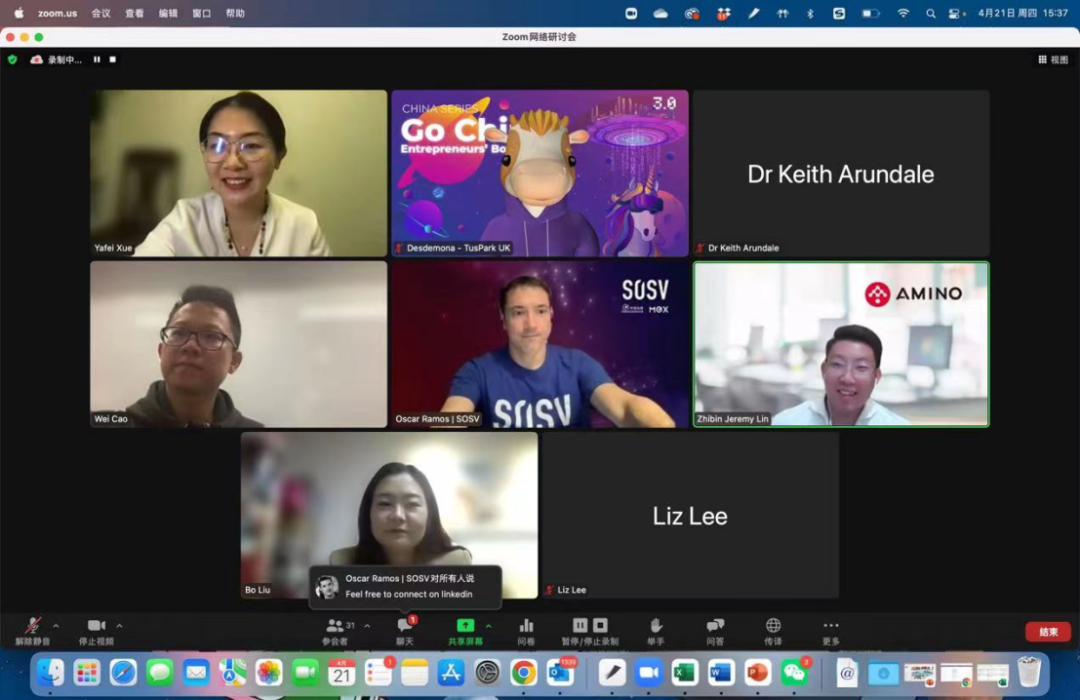
Task: Select Desdemona - TusPark UK video tile
Action: click(x=540, y=173)
